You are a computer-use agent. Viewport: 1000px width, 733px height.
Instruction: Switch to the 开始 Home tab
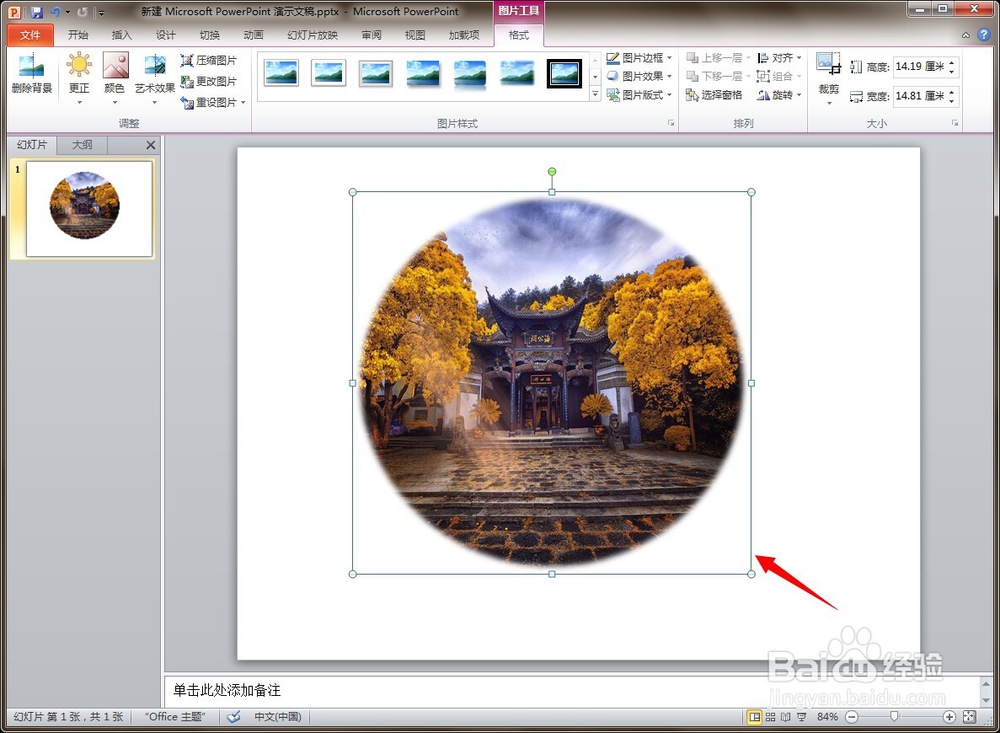78,35
